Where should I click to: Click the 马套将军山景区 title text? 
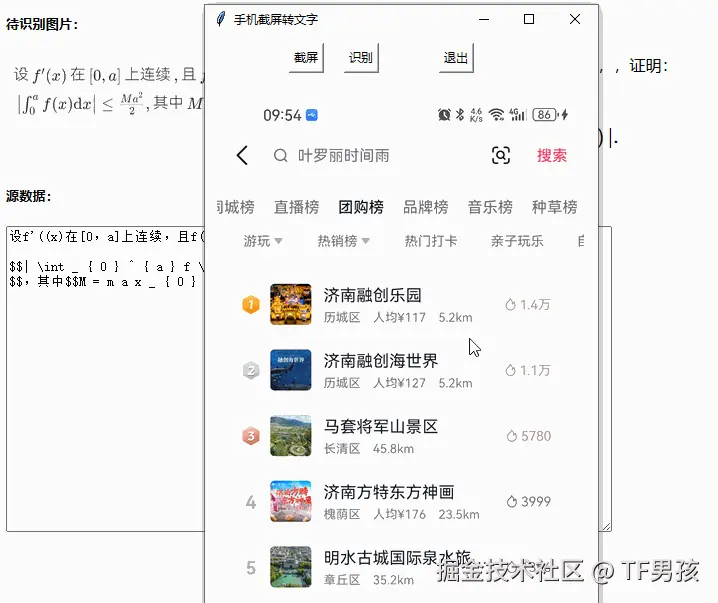[381, 426]
